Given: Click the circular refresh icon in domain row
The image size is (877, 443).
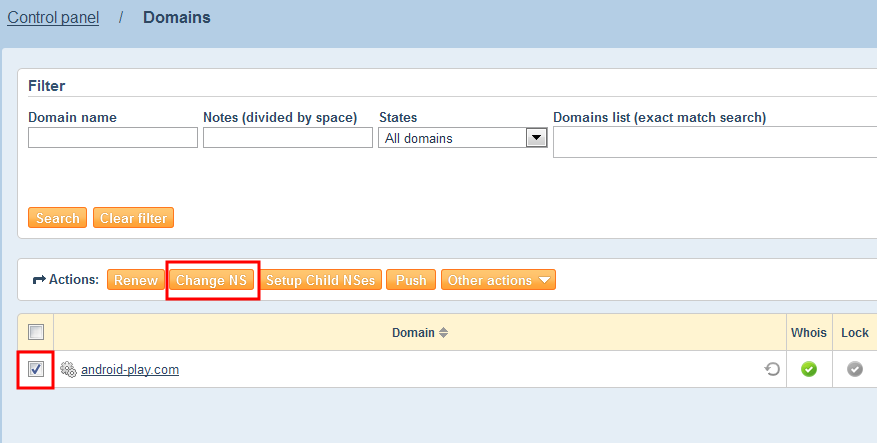Looking at the screenshot, I should (772, 369).
